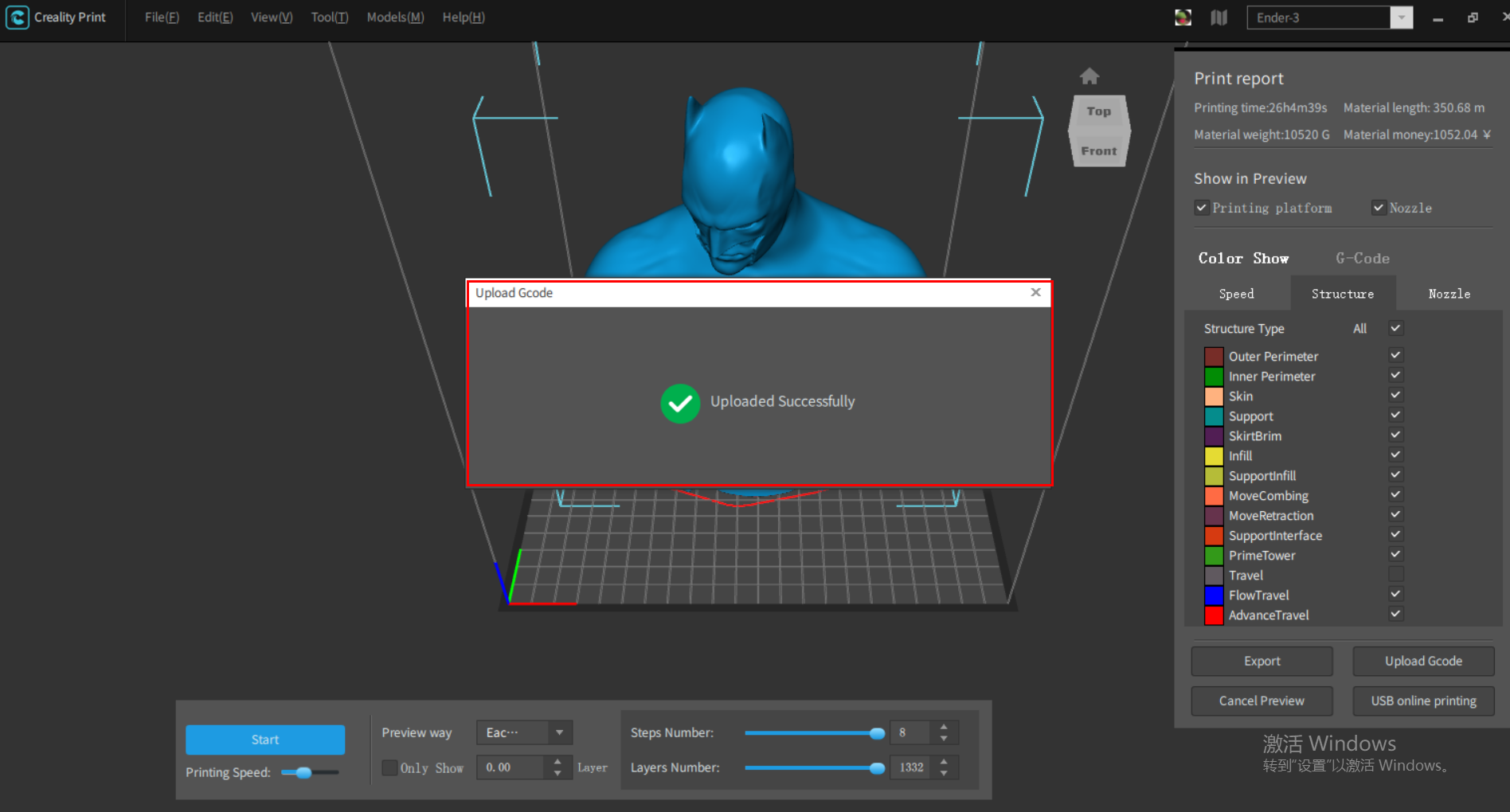Click the Infill yellow color swatch
This screenshot has height=812, width=1510.
click(1214, 456)
